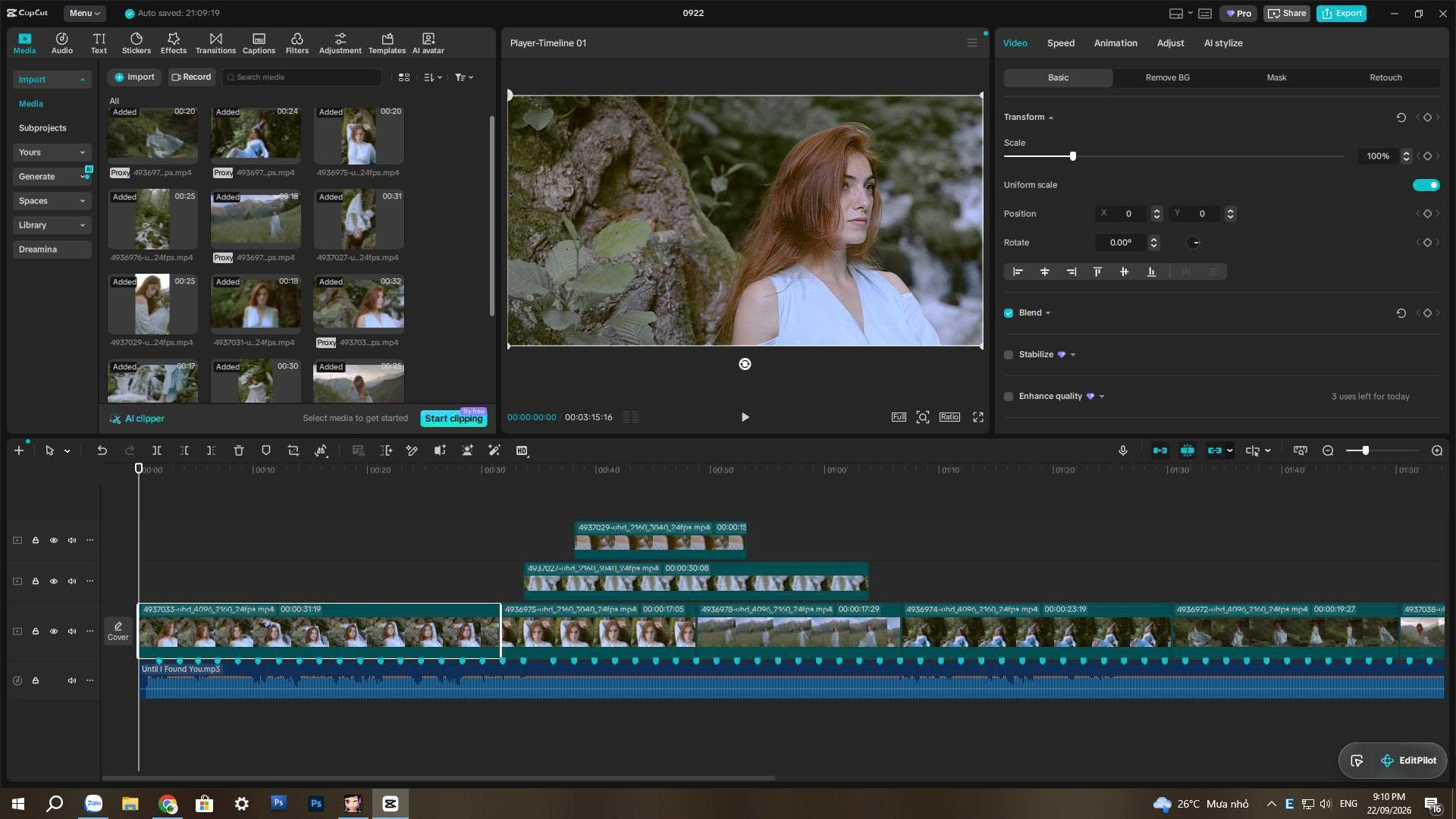This screenshot has height=819, width=1456.
Task: Hide the top video track with eye icon
Action: point(54,541)
